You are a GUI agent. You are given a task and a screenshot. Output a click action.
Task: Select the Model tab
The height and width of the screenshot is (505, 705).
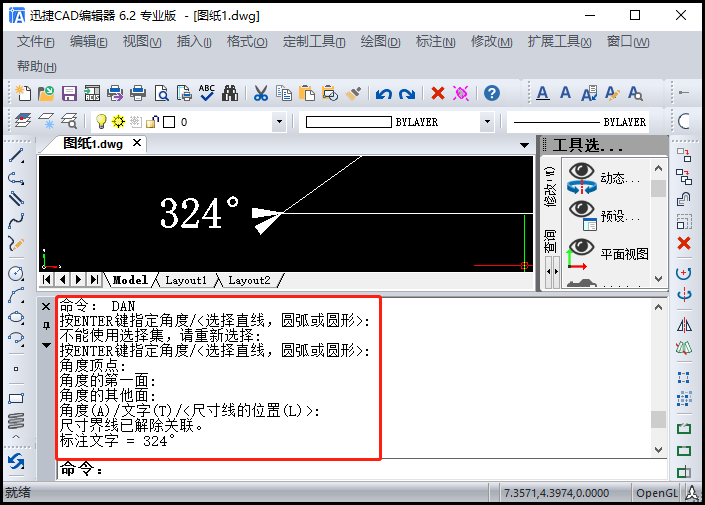tap(130, 280)
